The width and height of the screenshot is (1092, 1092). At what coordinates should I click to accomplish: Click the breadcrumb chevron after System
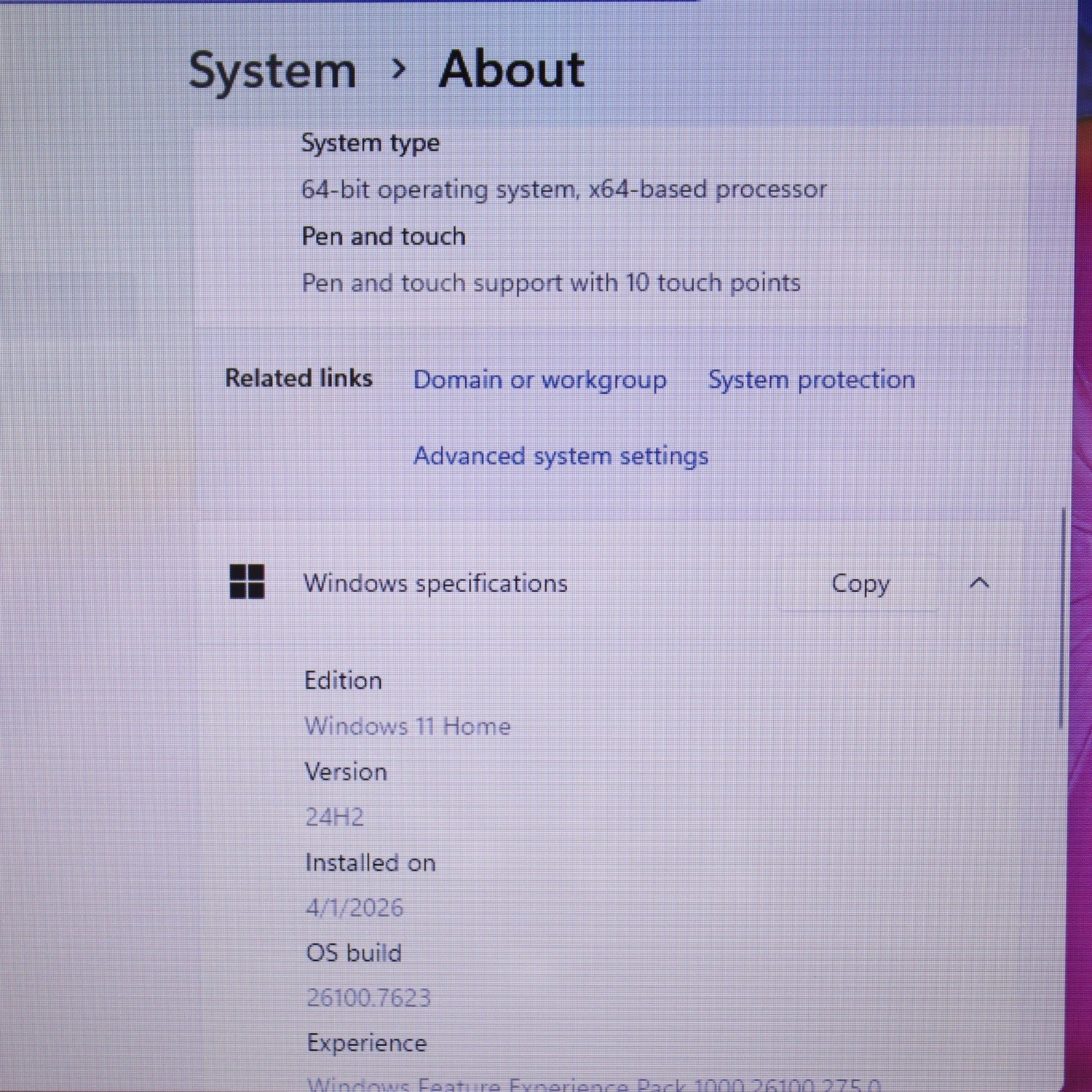click(398, 70)
